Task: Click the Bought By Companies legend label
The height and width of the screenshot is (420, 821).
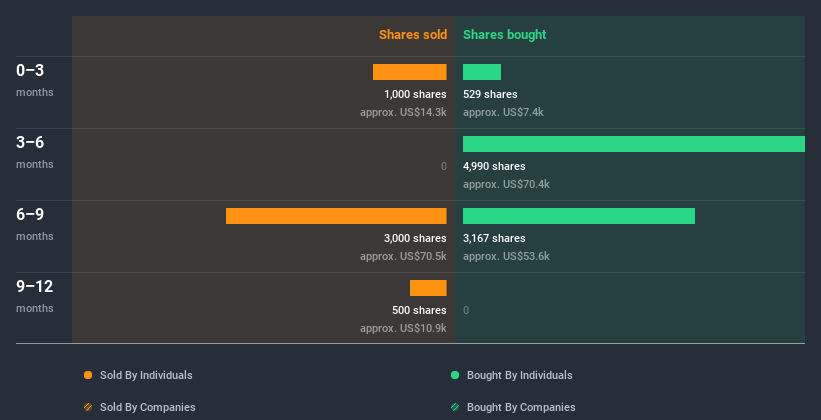Action: point(521,407)
